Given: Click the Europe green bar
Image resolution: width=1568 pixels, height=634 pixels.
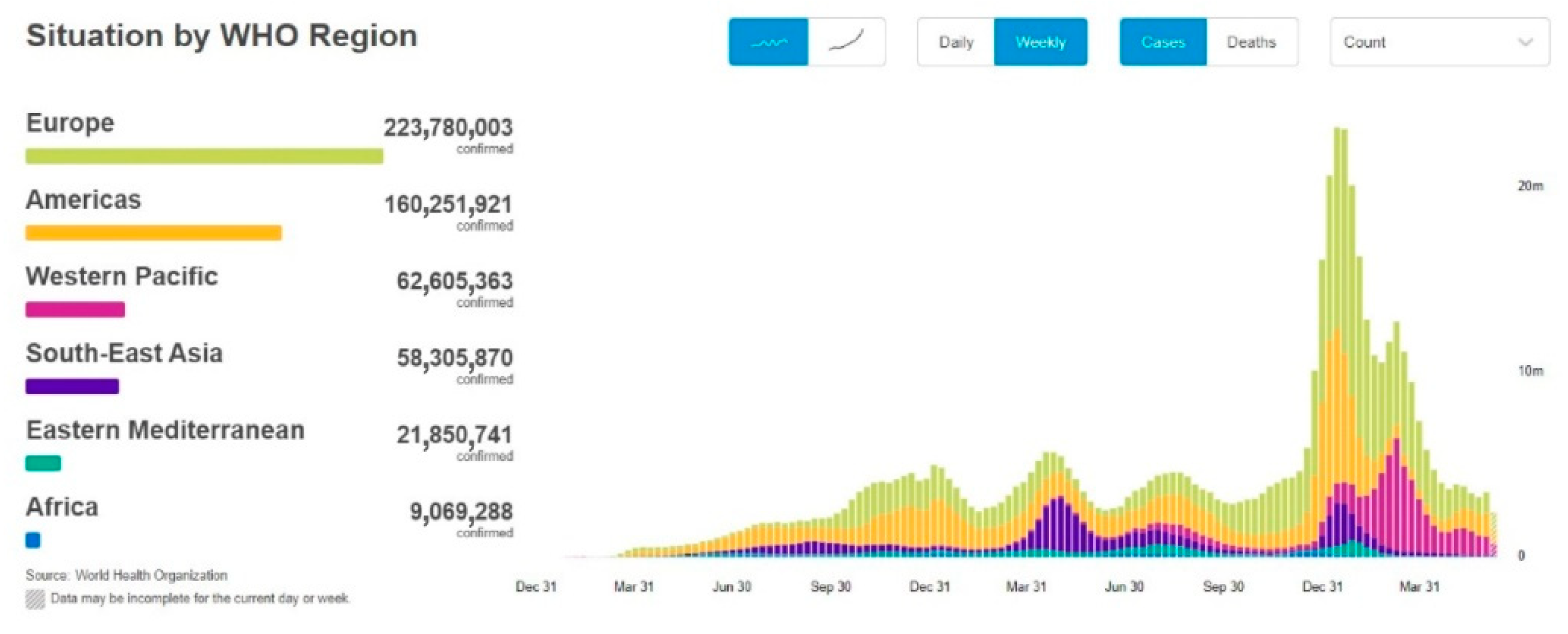Looking at the screenshot, I should tap(204, 156).
